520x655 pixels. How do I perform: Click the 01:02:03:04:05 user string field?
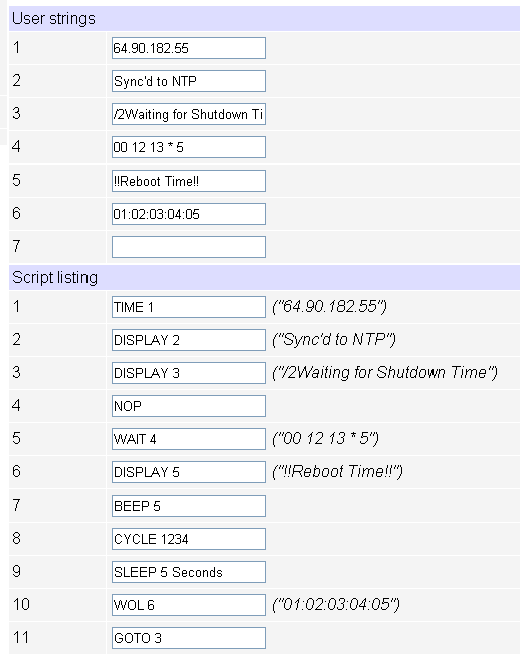(189, 214)
